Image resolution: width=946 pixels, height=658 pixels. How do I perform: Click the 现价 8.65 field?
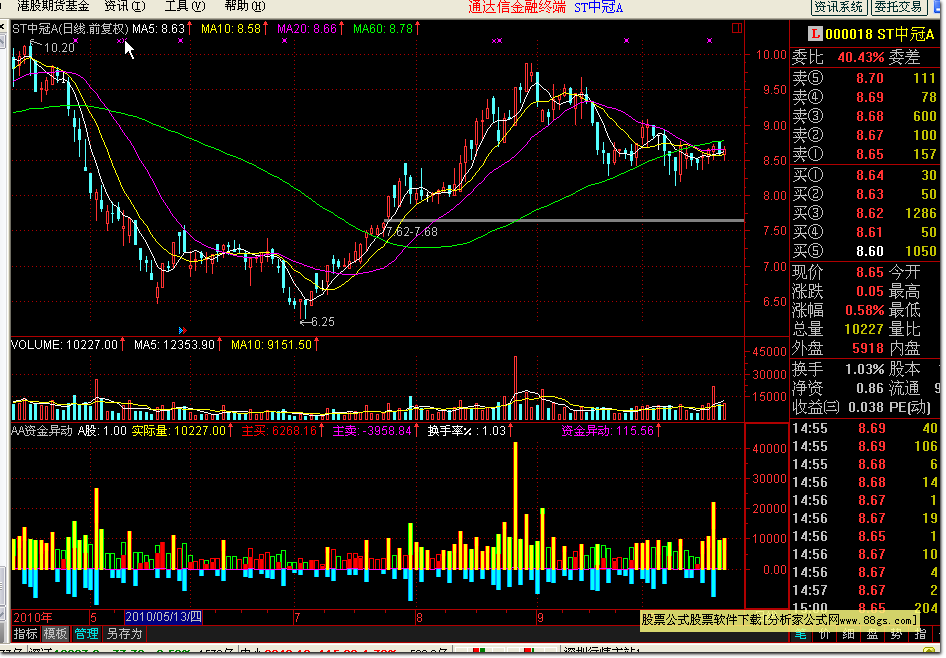tap(837, 272)
